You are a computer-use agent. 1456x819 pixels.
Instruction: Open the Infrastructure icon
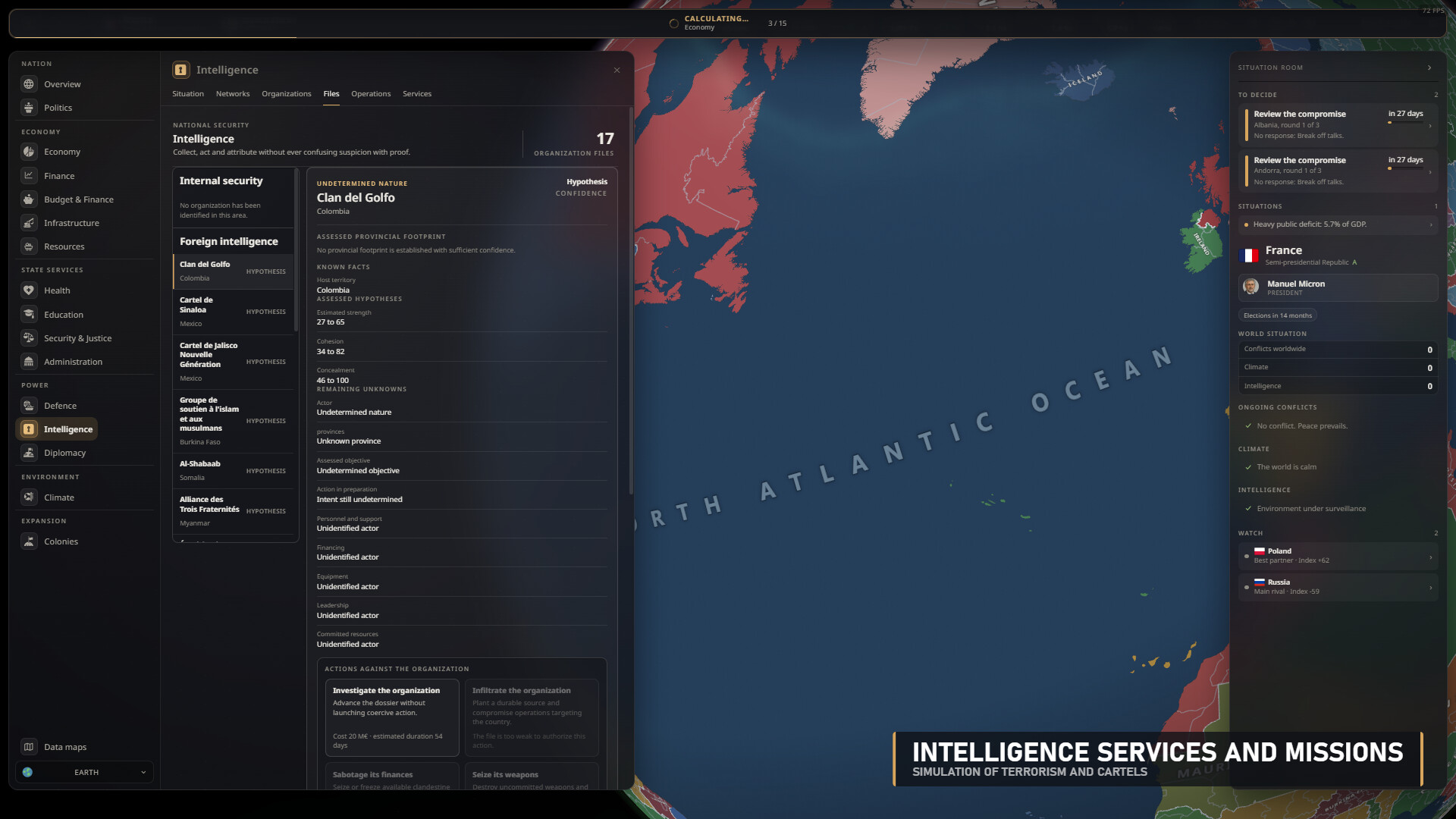[29, 223]
